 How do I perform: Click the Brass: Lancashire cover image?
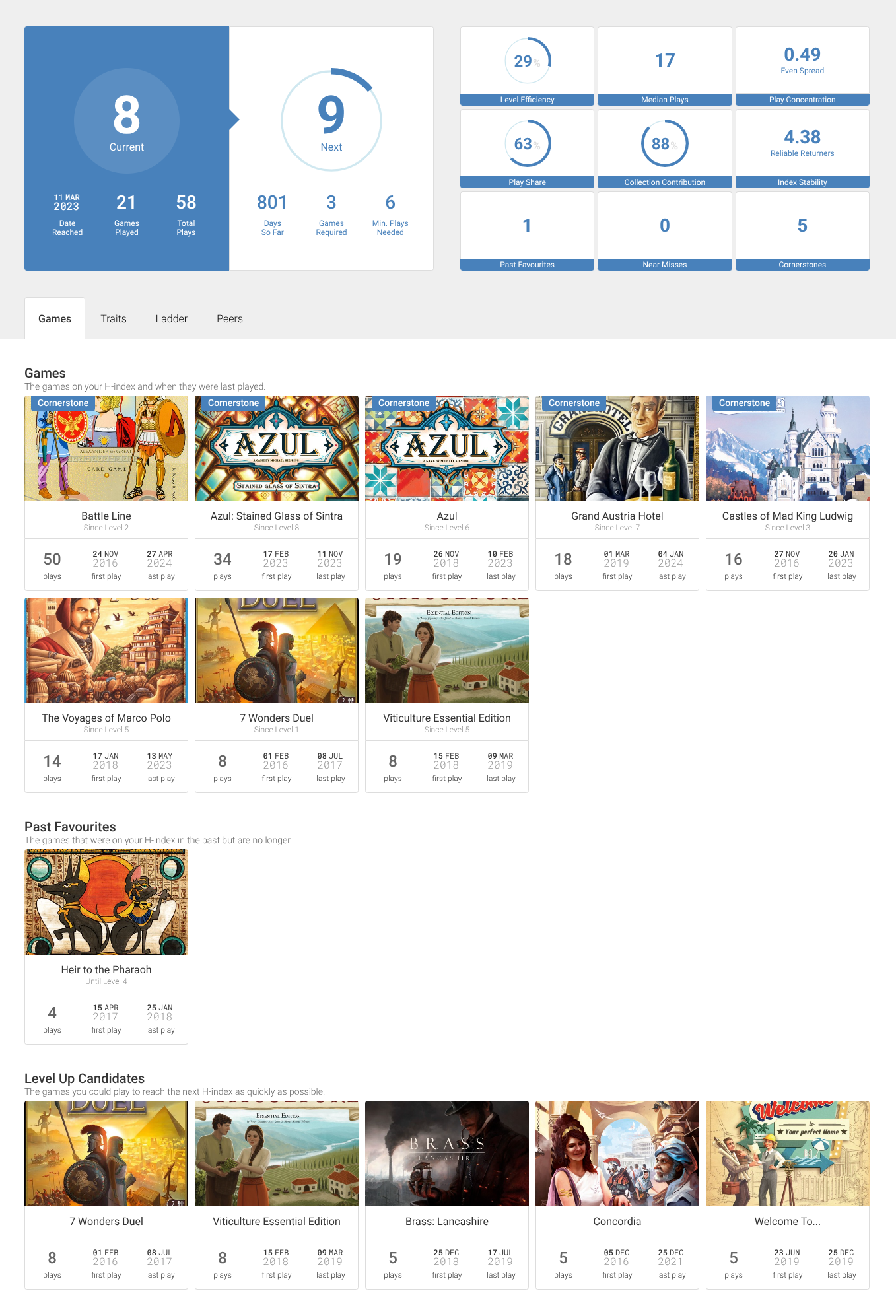(x=447, y=1154)
